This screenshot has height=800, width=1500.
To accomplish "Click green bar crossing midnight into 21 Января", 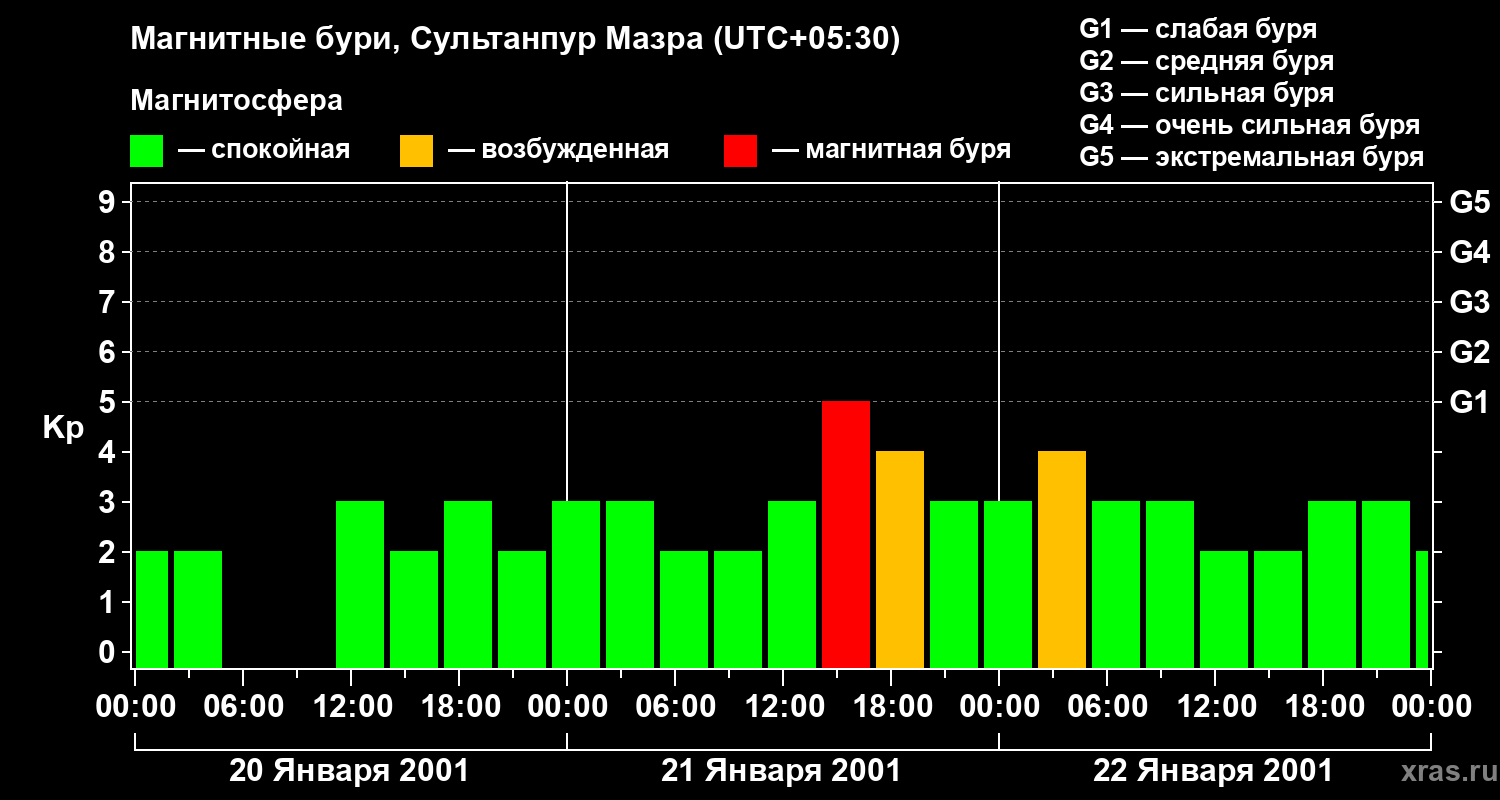I will (576, 585).
